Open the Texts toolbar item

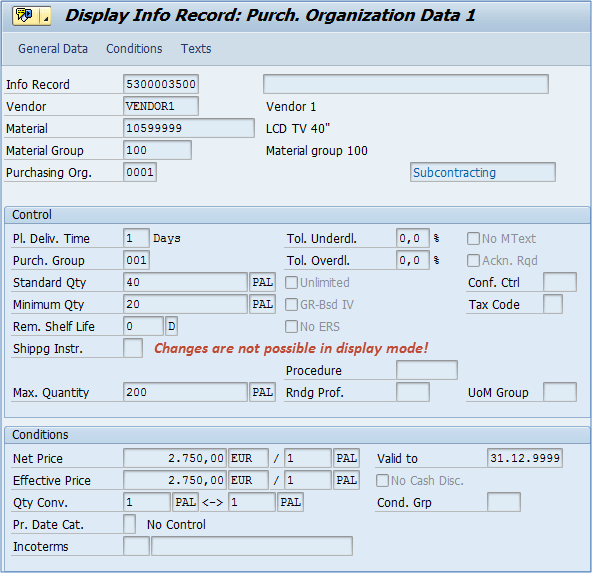tap(196, 49)
